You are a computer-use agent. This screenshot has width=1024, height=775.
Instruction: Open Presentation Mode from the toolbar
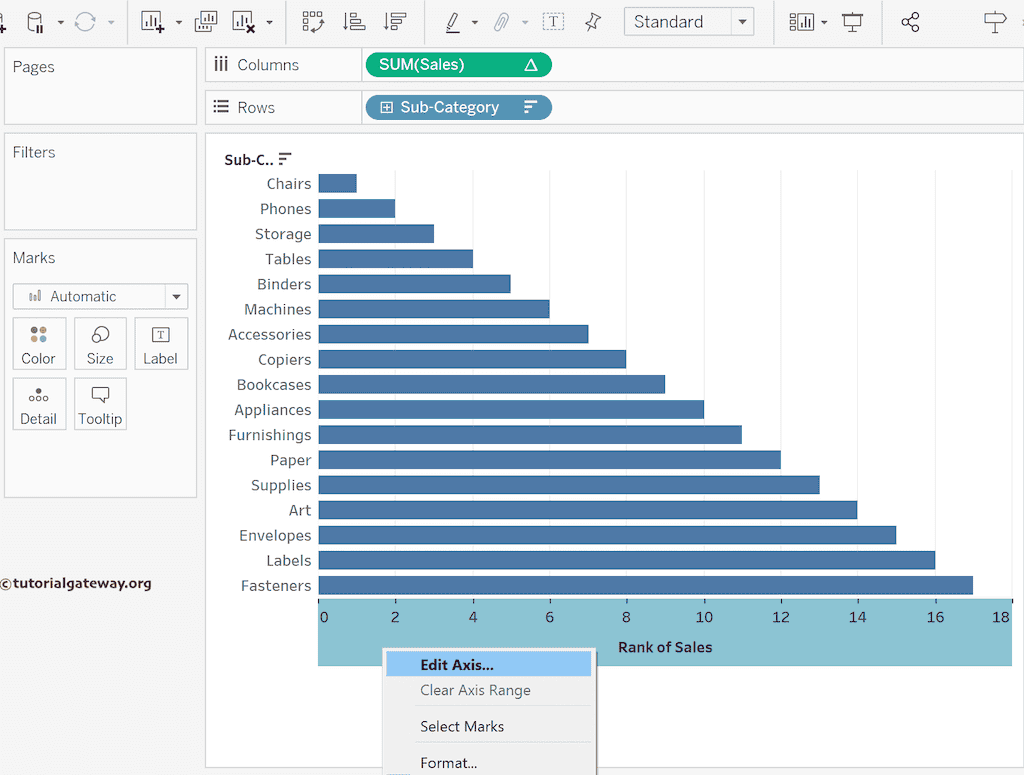[x=852, y=22]
